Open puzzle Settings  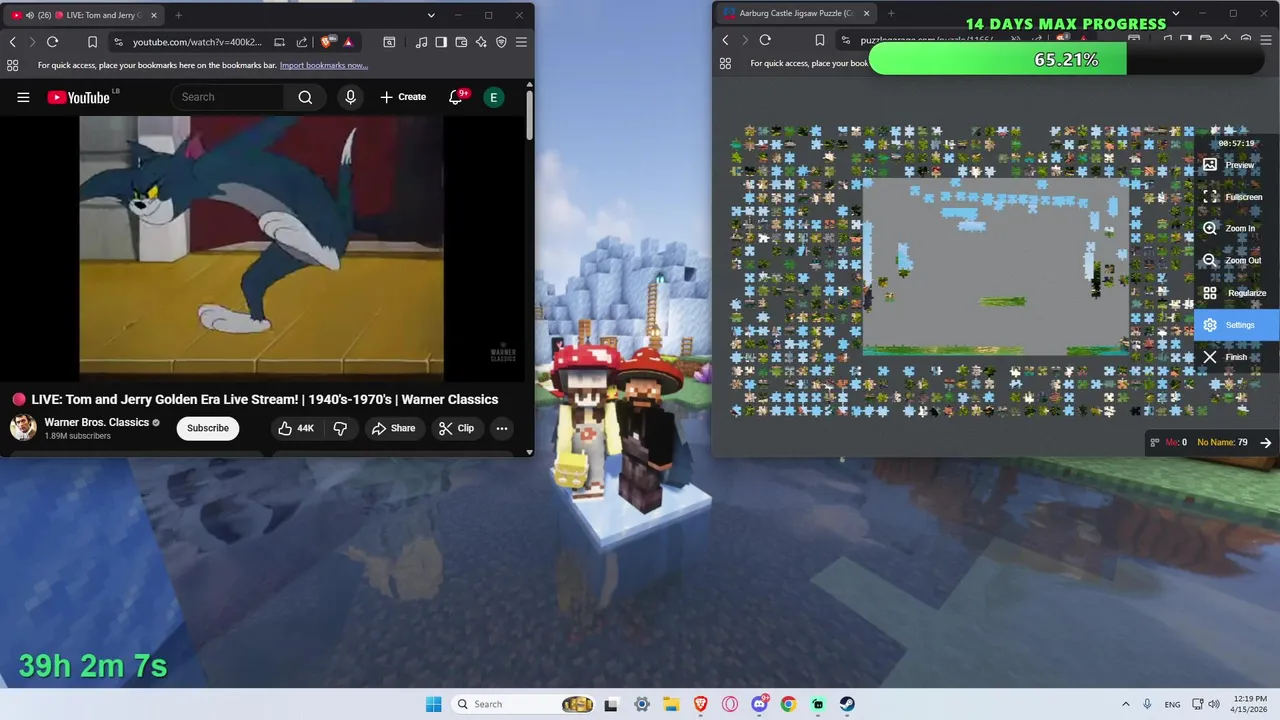(x=1236, y=325)
